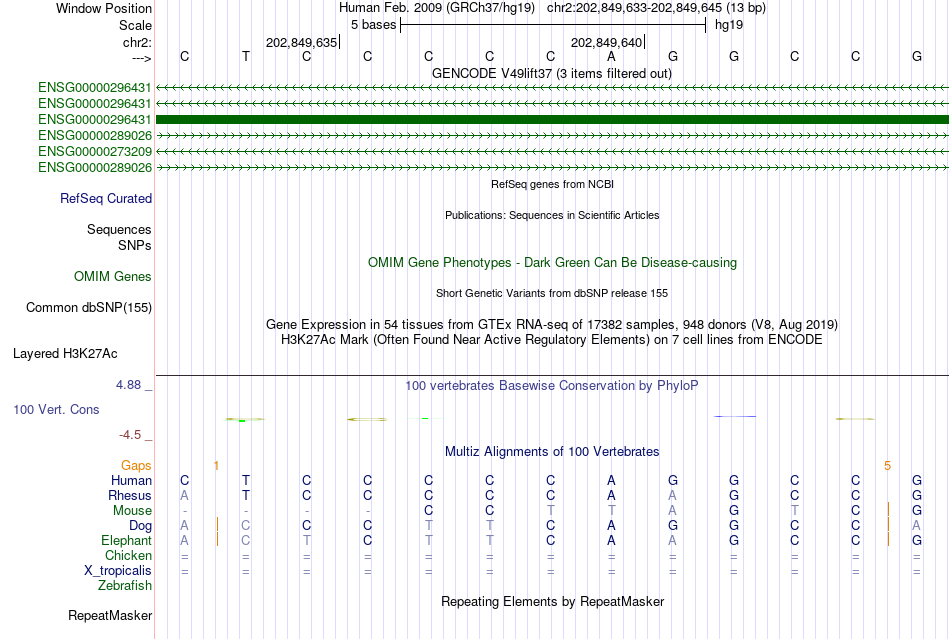Click the GENCODE V49lift37 track title
Image resolution: width=950 pixels, height=639 pixels.
click(551, 74)
